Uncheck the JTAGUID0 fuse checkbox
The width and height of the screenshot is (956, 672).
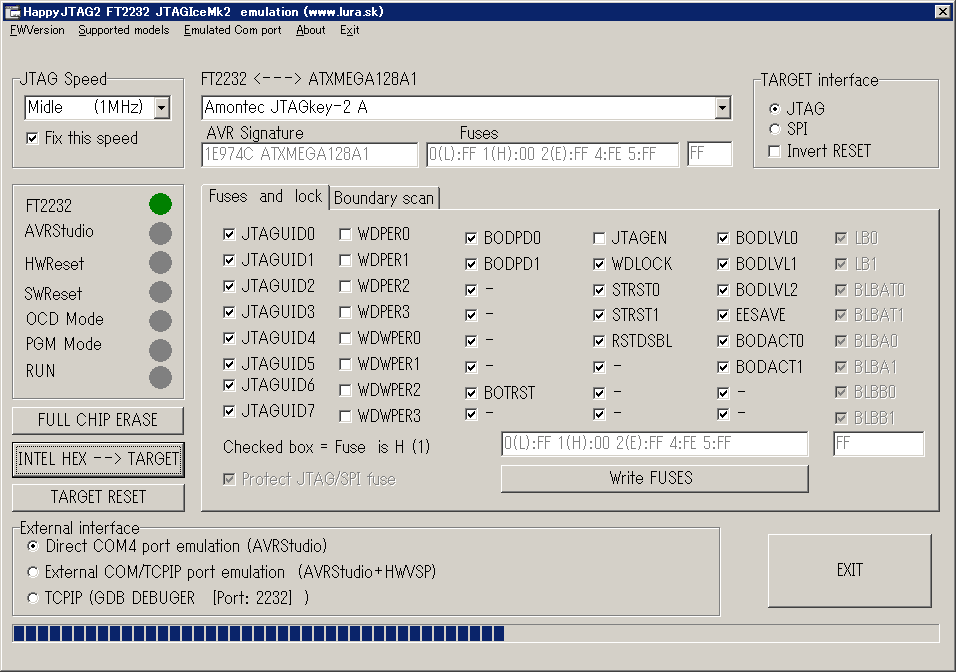(229, 234)
